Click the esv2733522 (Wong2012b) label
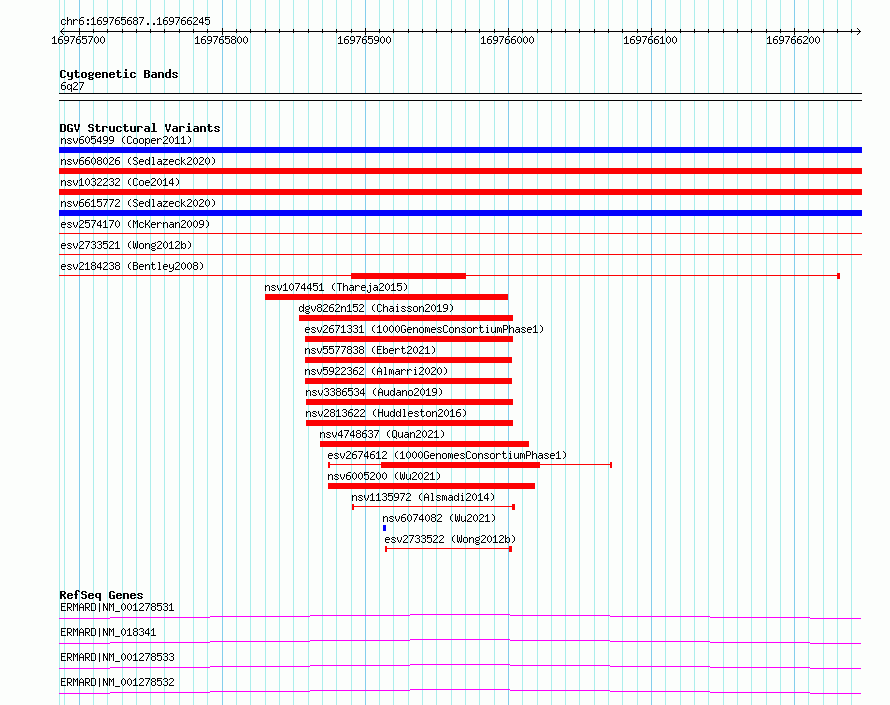The height and width of the screenshot is (705, 890). click(450, 539)
